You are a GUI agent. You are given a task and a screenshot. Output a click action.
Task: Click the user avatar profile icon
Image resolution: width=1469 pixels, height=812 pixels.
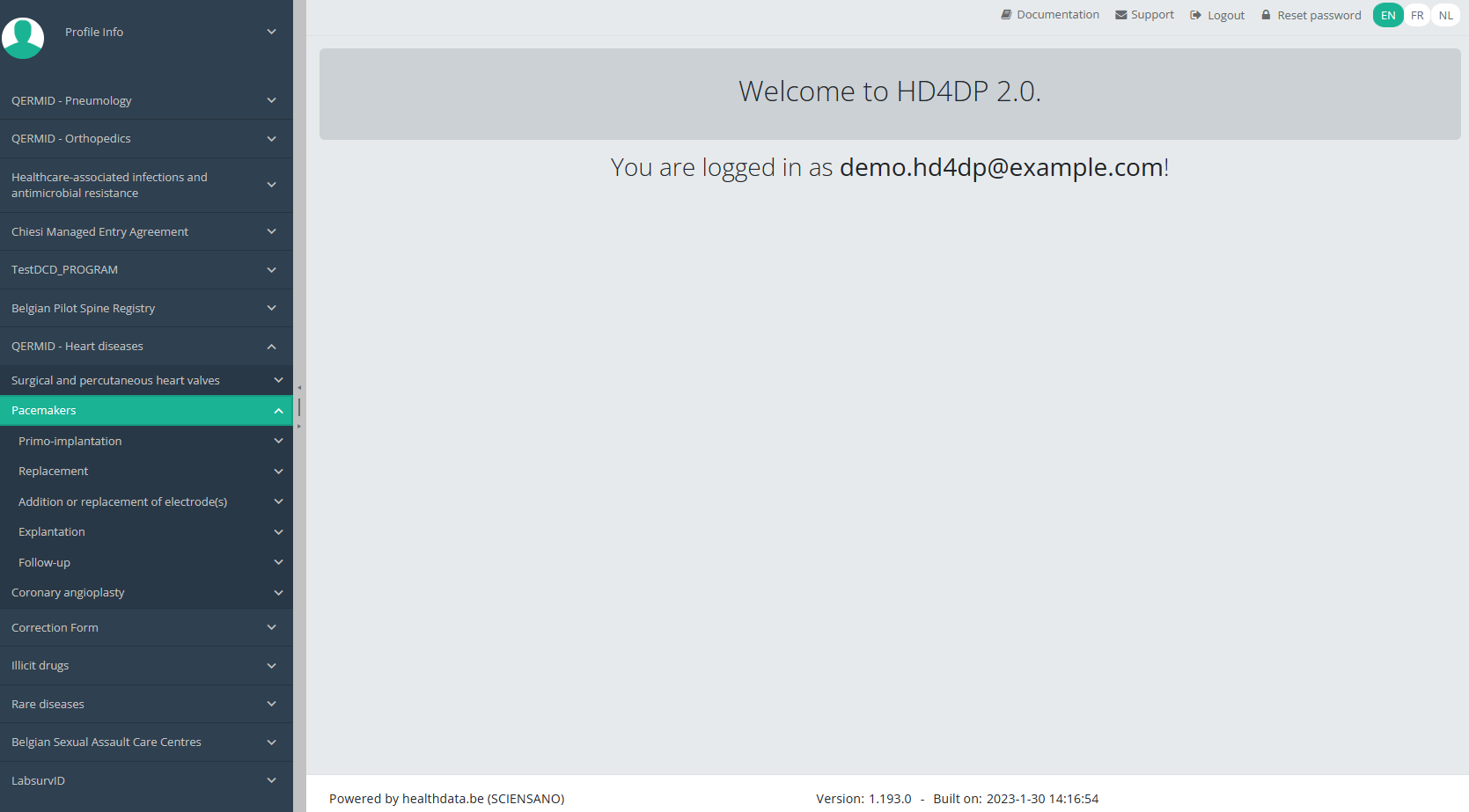pos(23,38)
